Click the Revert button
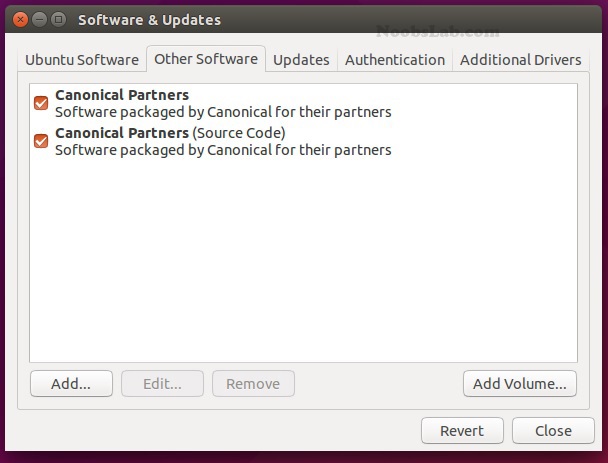The height and width of the screenshot is (463, 608). [462, 430]
